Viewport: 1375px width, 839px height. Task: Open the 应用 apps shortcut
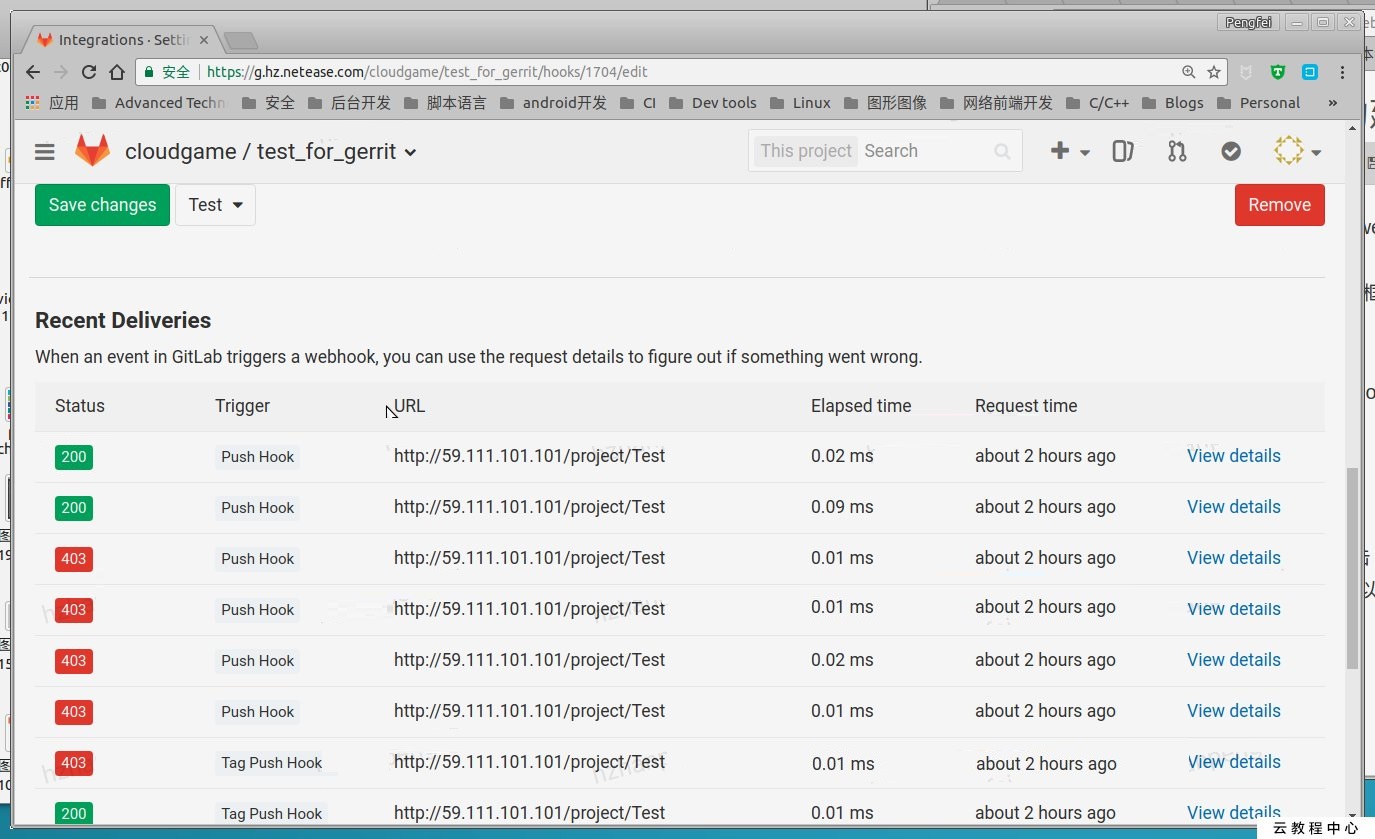pos(52,102)
